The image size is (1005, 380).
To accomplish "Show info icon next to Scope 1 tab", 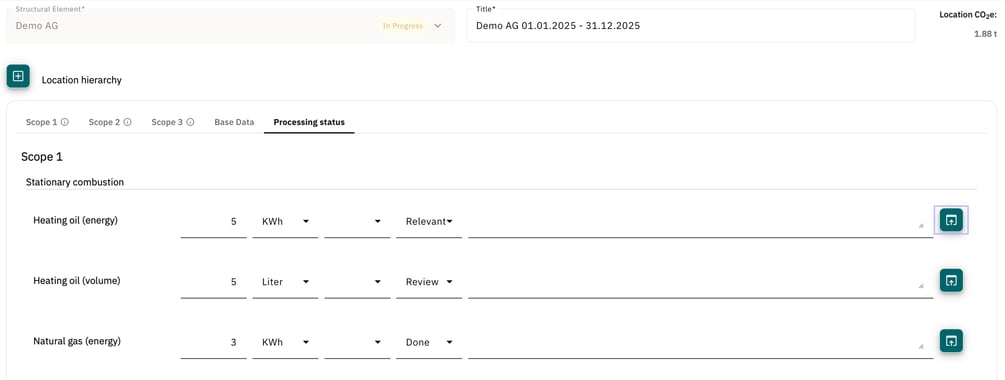I will [x=65, y=122].
